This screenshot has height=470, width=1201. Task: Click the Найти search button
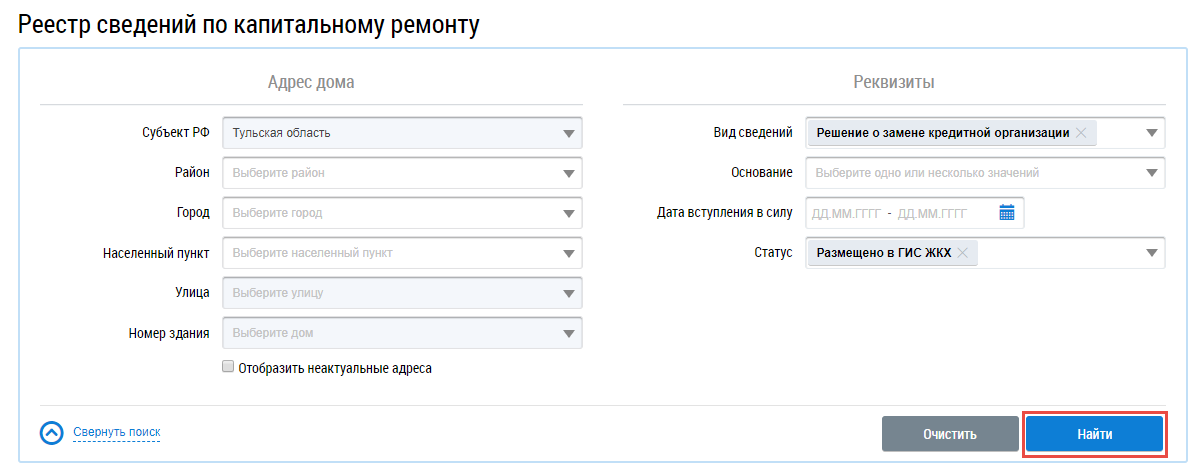tap(1095, 434)
